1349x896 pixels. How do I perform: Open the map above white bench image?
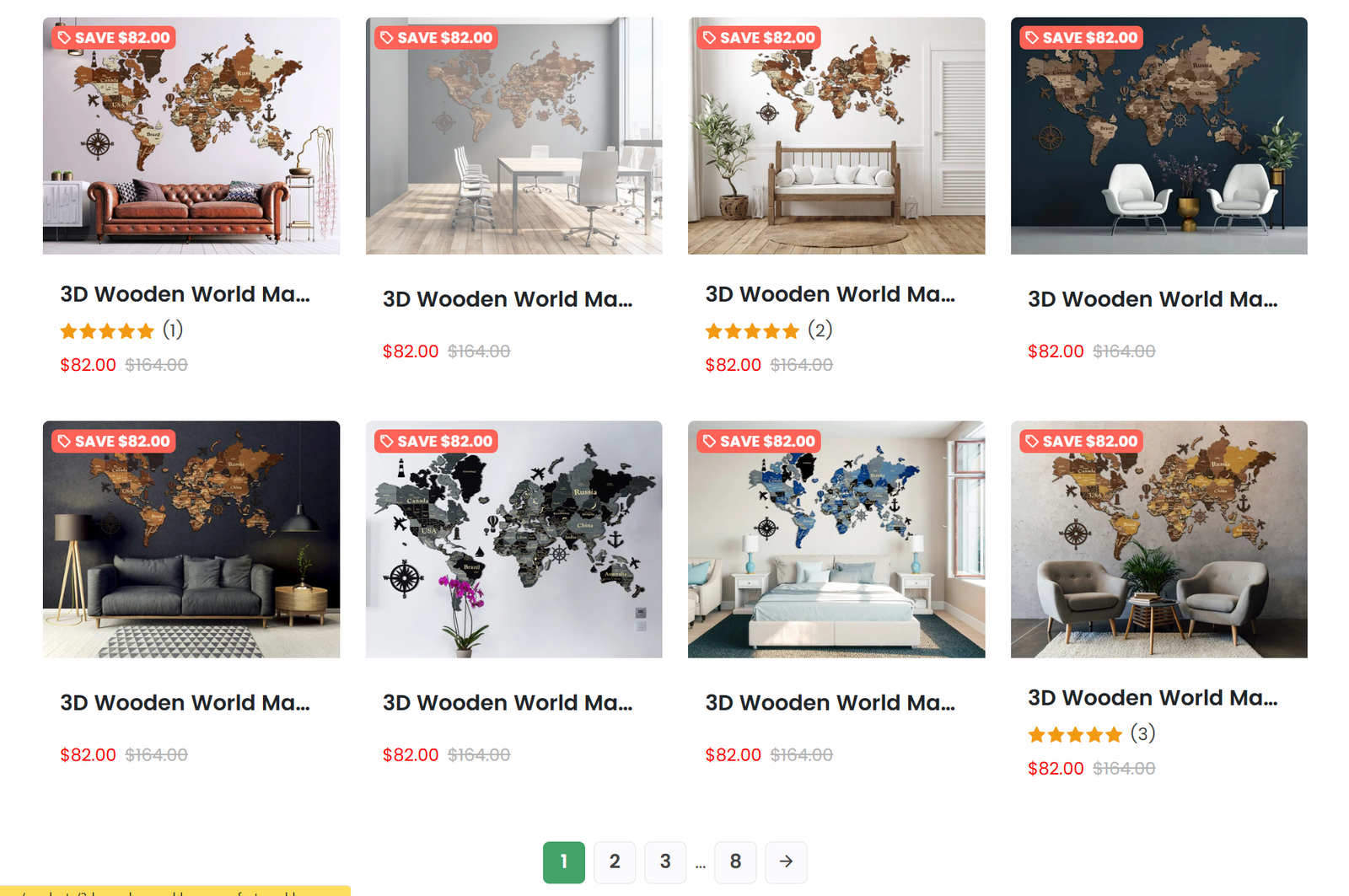click(x=836, y=136)
